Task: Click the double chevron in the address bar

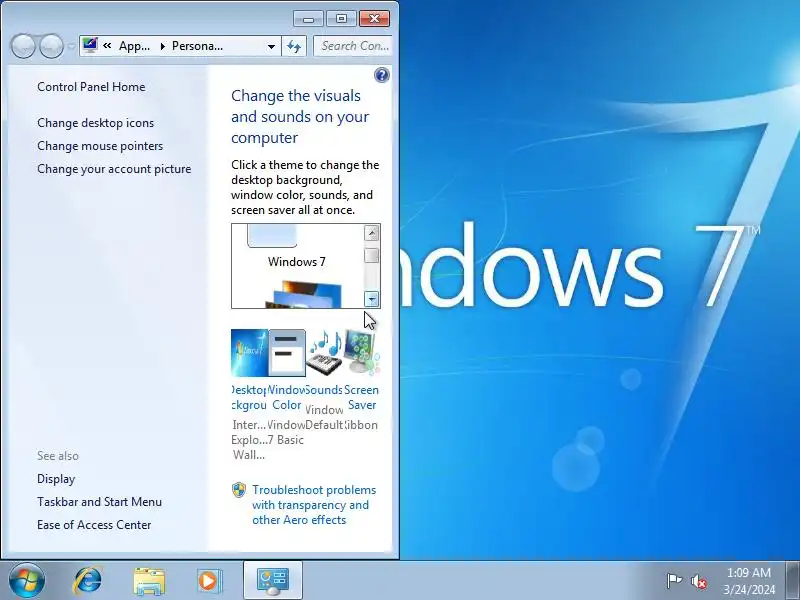Action: tap(107, 45)
